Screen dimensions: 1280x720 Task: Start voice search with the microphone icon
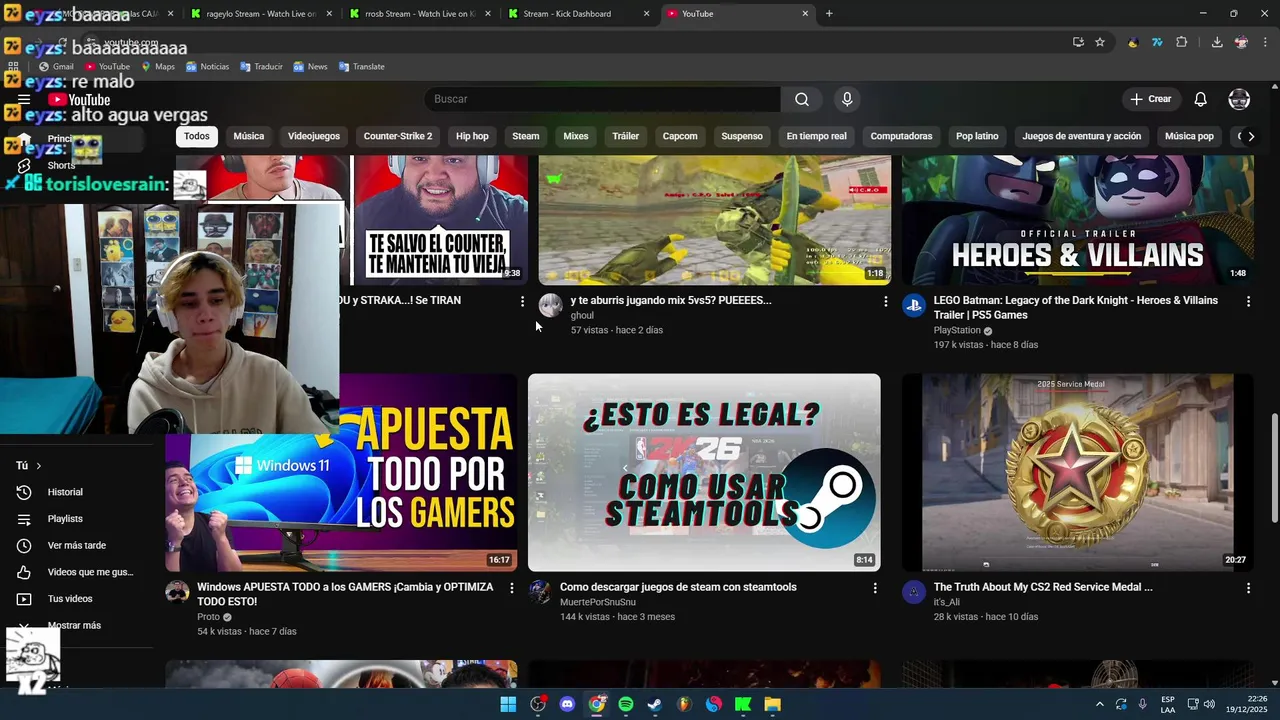point(847,99)
